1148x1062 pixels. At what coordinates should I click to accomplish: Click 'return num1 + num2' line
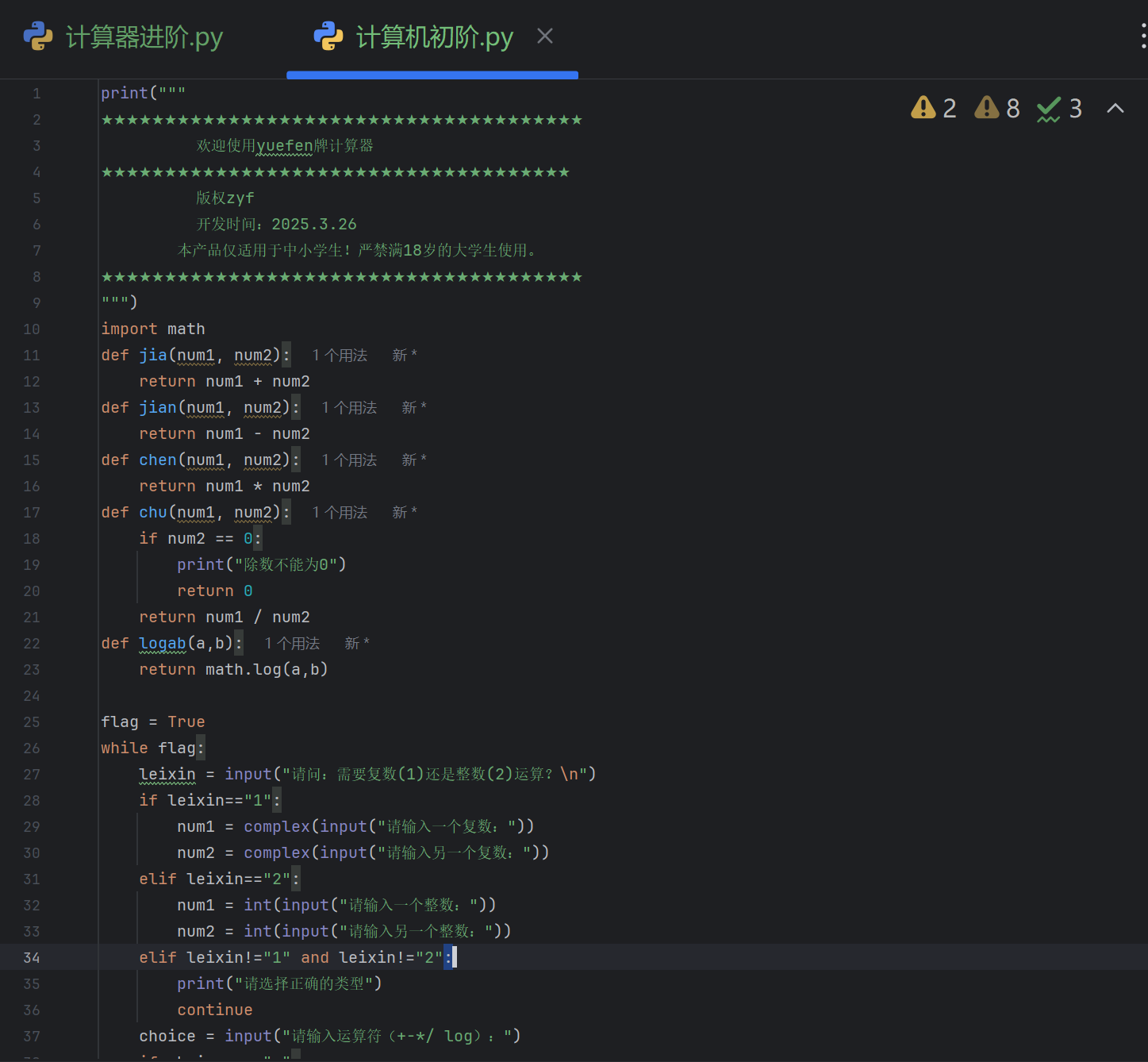coord(225,381)
